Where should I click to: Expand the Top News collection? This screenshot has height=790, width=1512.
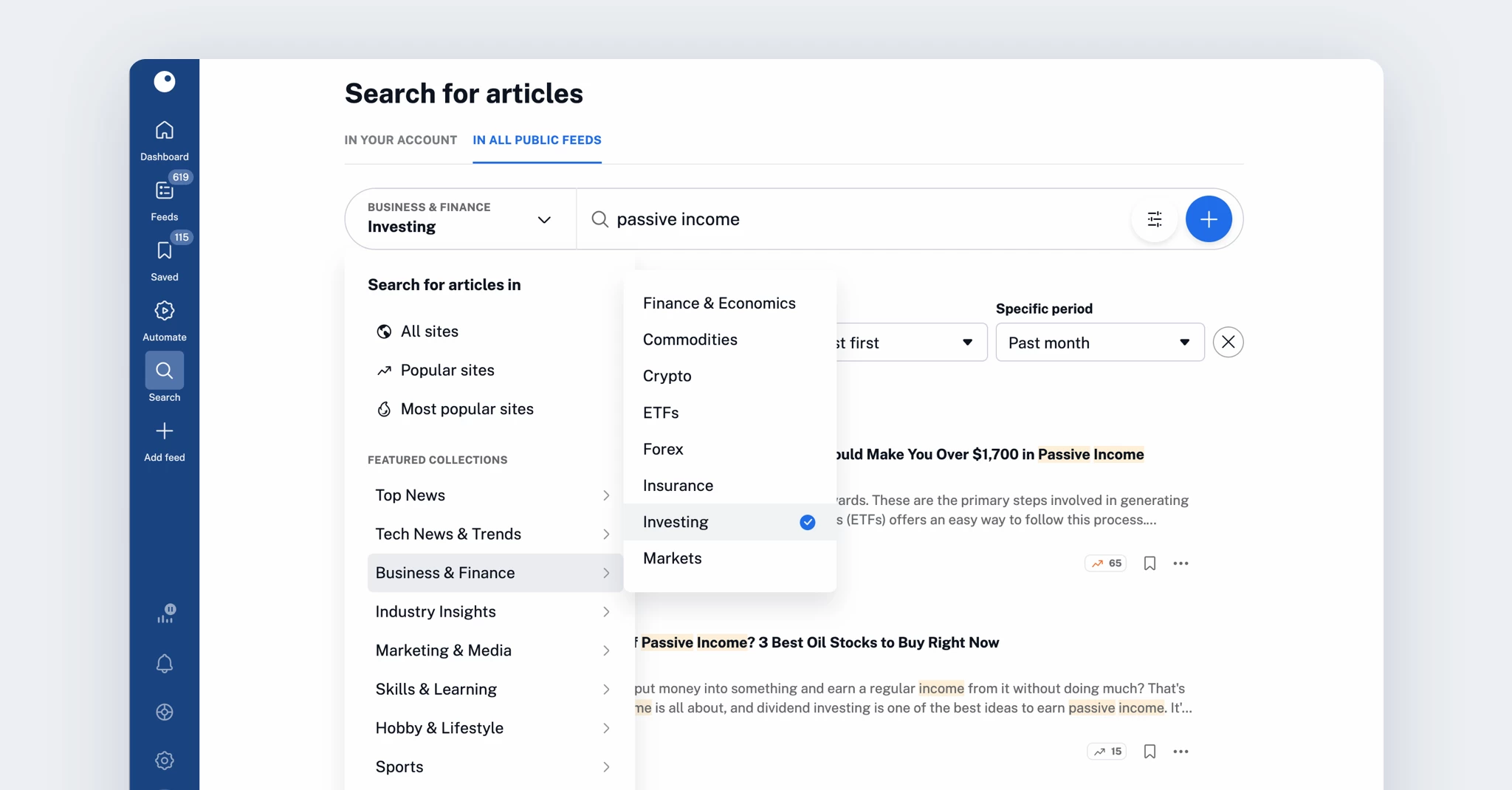pyautogui.click(x=495, y=495)
